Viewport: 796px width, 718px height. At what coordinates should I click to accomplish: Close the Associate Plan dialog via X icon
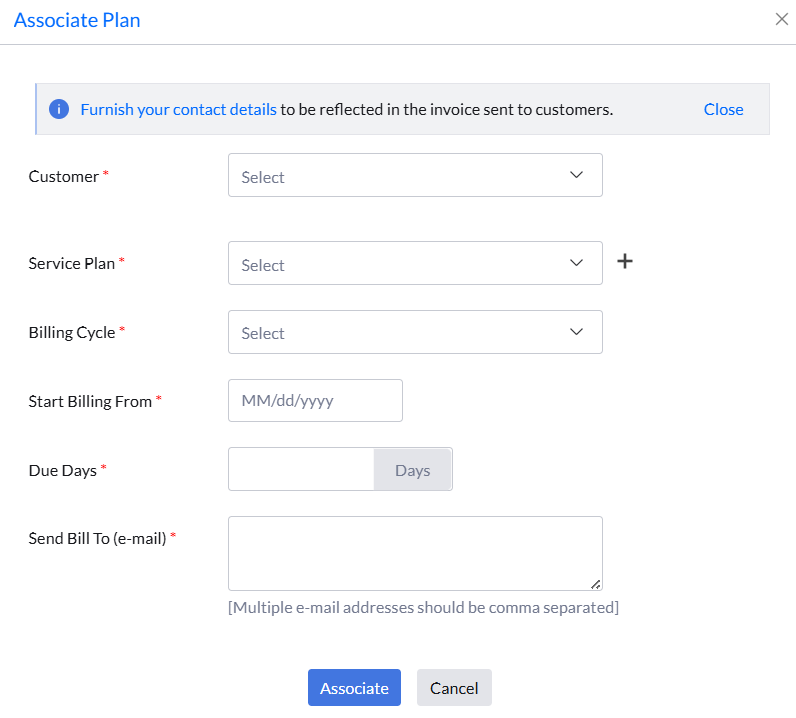tap(782, 20)
